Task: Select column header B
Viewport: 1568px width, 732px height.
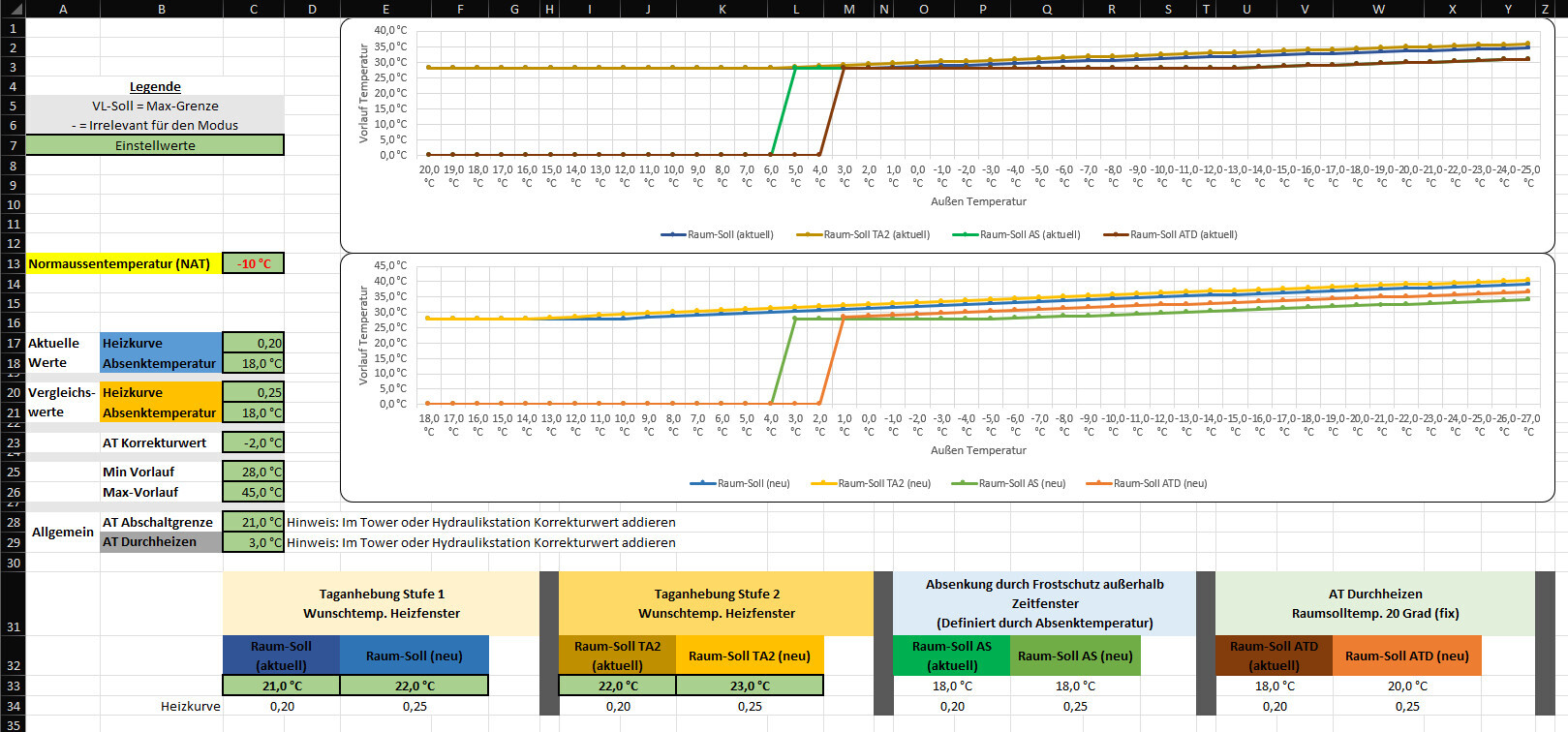Action: 161,9
